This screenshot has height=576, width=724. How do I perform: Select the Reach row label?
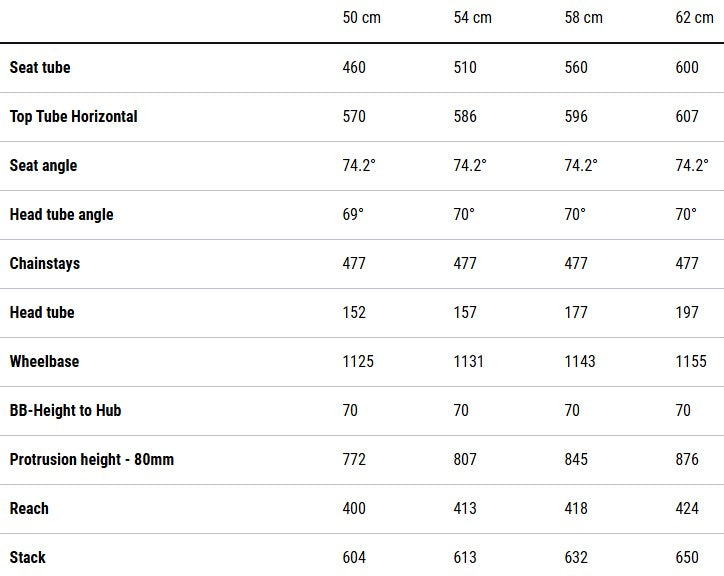point(29,509)
